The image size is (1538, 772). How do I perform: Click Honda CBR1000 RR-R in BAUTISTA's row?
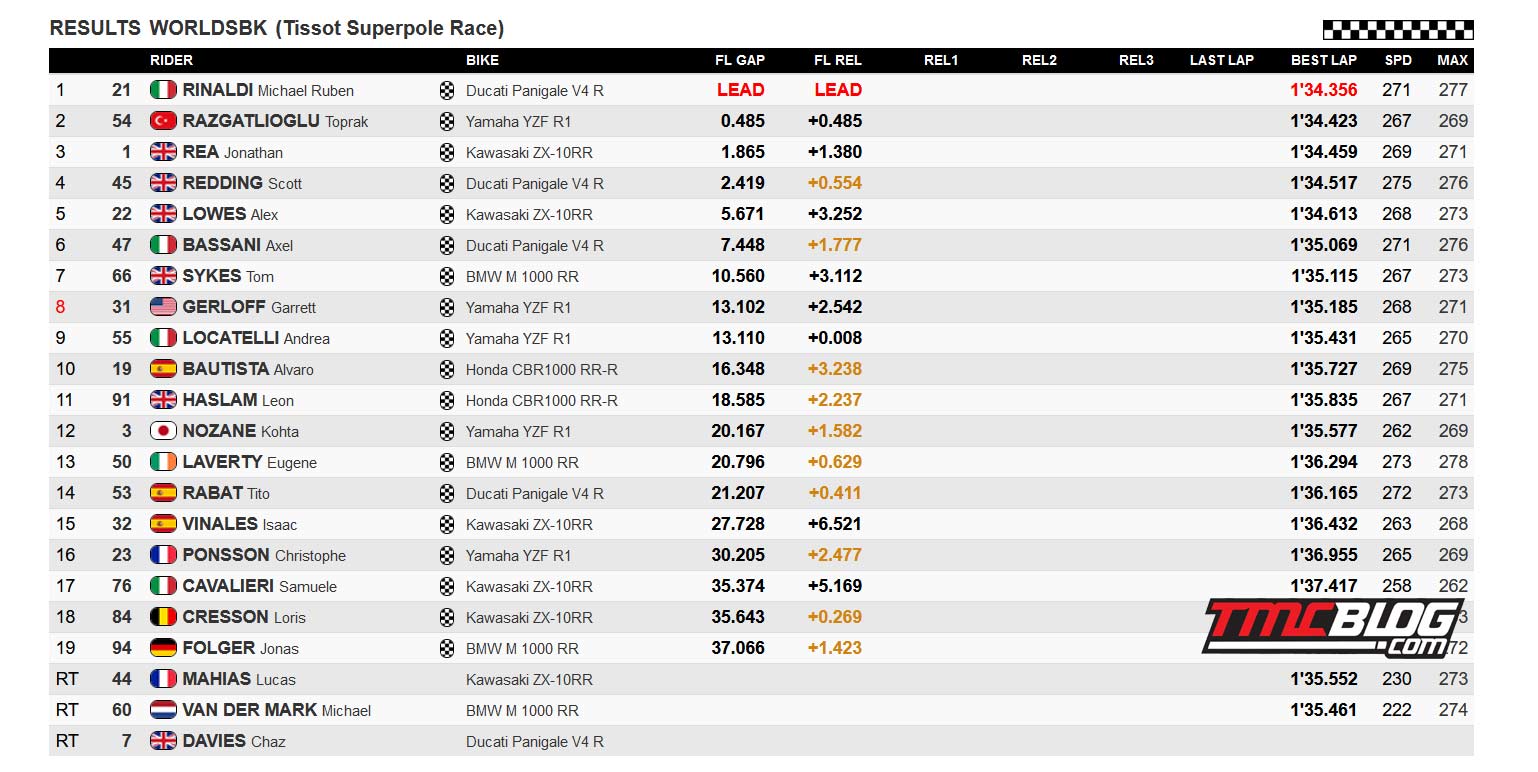coord(542,369)
